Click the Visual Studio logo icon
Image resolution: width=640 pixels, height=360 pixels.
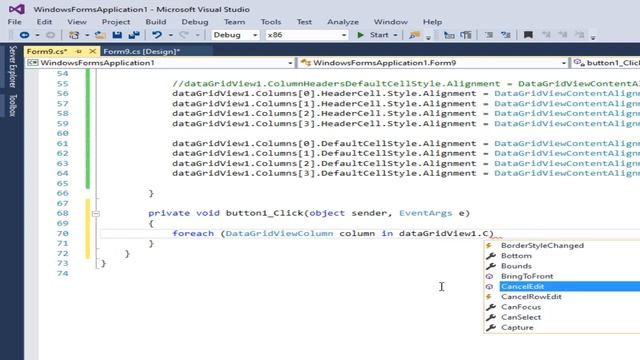coord(16,9)
